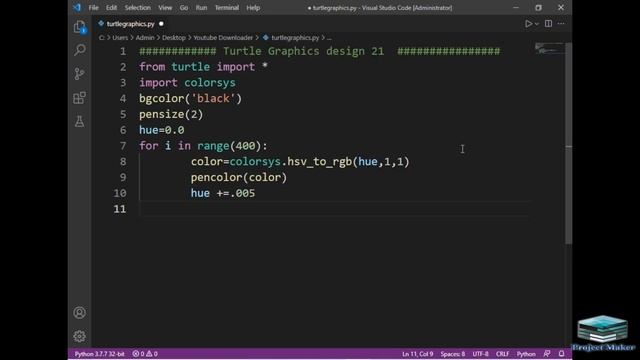Place cursor in the 'Turtle Graphics design 21' comment
The height and width of the screenshot is (360, 640).
pos(303,51)
